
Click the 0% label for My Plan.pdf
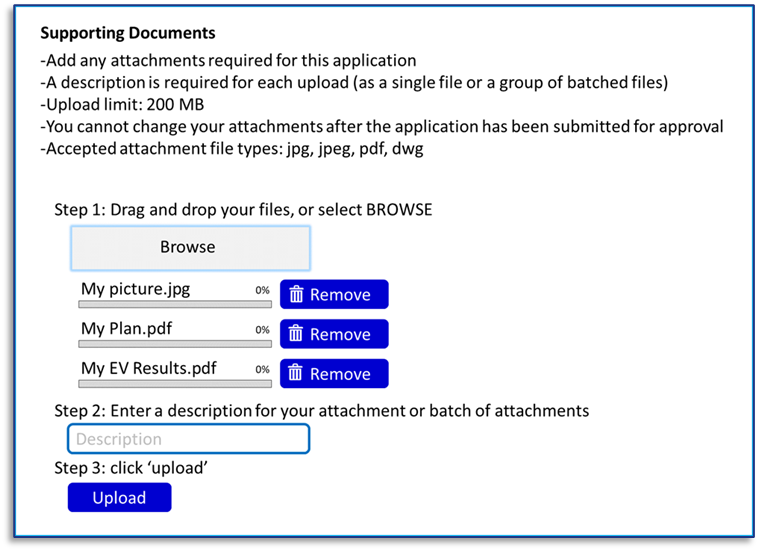(x=262, y=329)
